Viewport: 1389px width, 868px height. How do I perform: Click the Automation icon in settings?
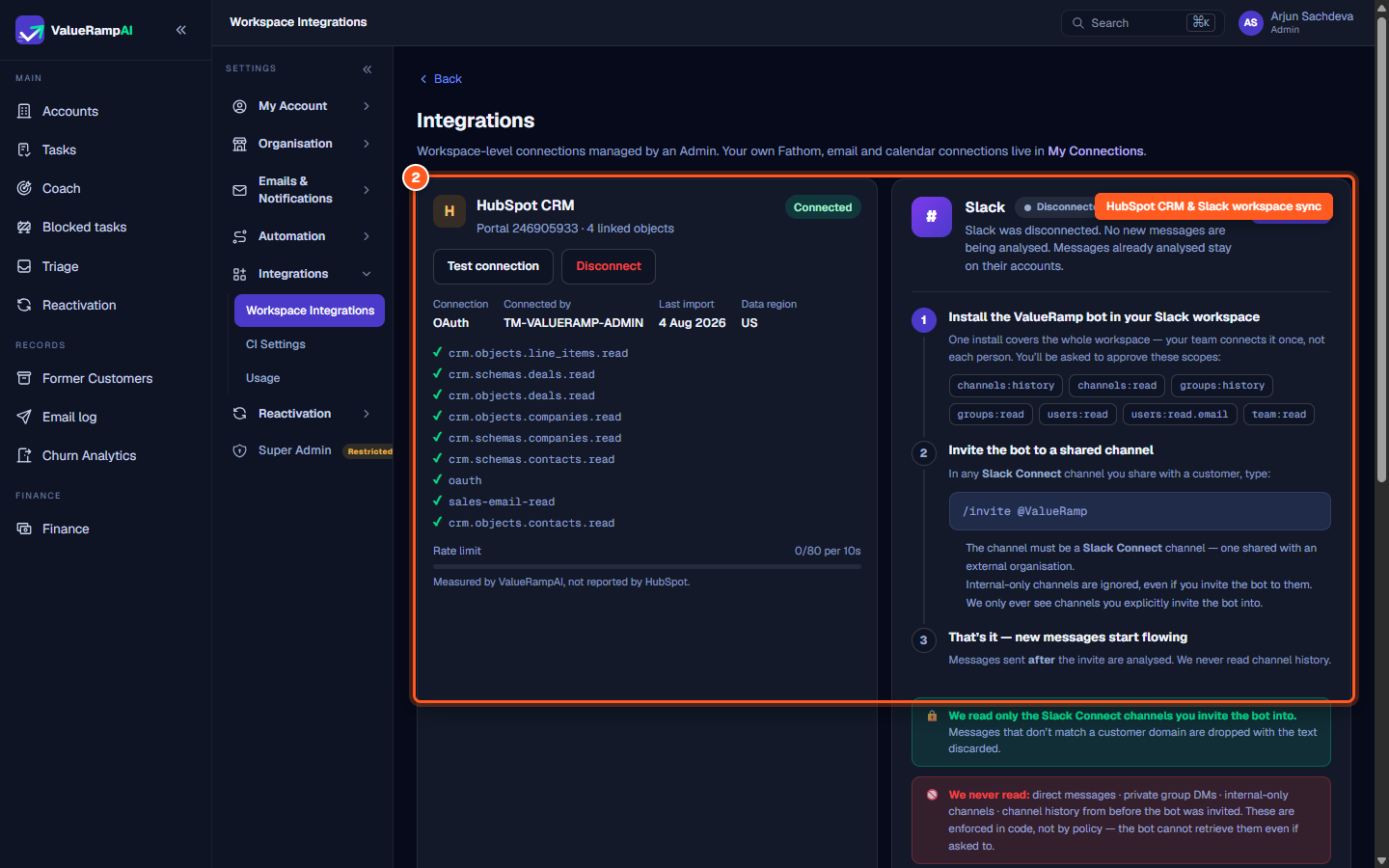coord(239,236)
